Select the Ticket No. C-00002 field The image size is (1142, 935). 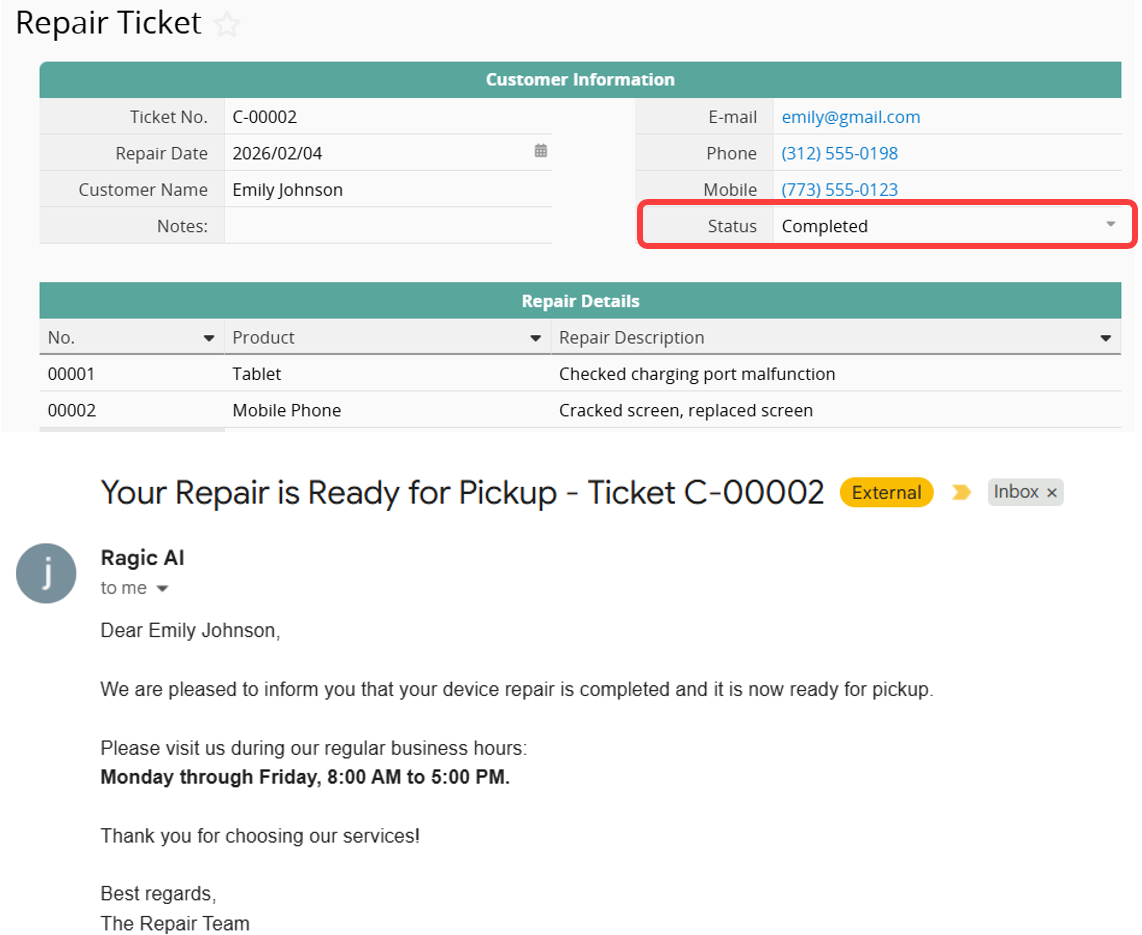click(x=387, y=117)
